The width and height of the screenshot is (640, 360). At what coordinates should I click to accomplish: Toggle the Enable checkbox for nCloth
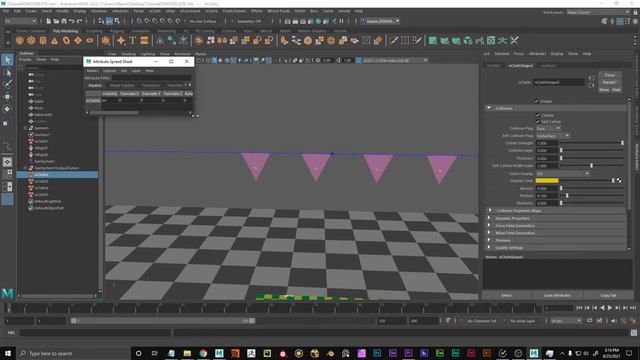pos(537,101)
